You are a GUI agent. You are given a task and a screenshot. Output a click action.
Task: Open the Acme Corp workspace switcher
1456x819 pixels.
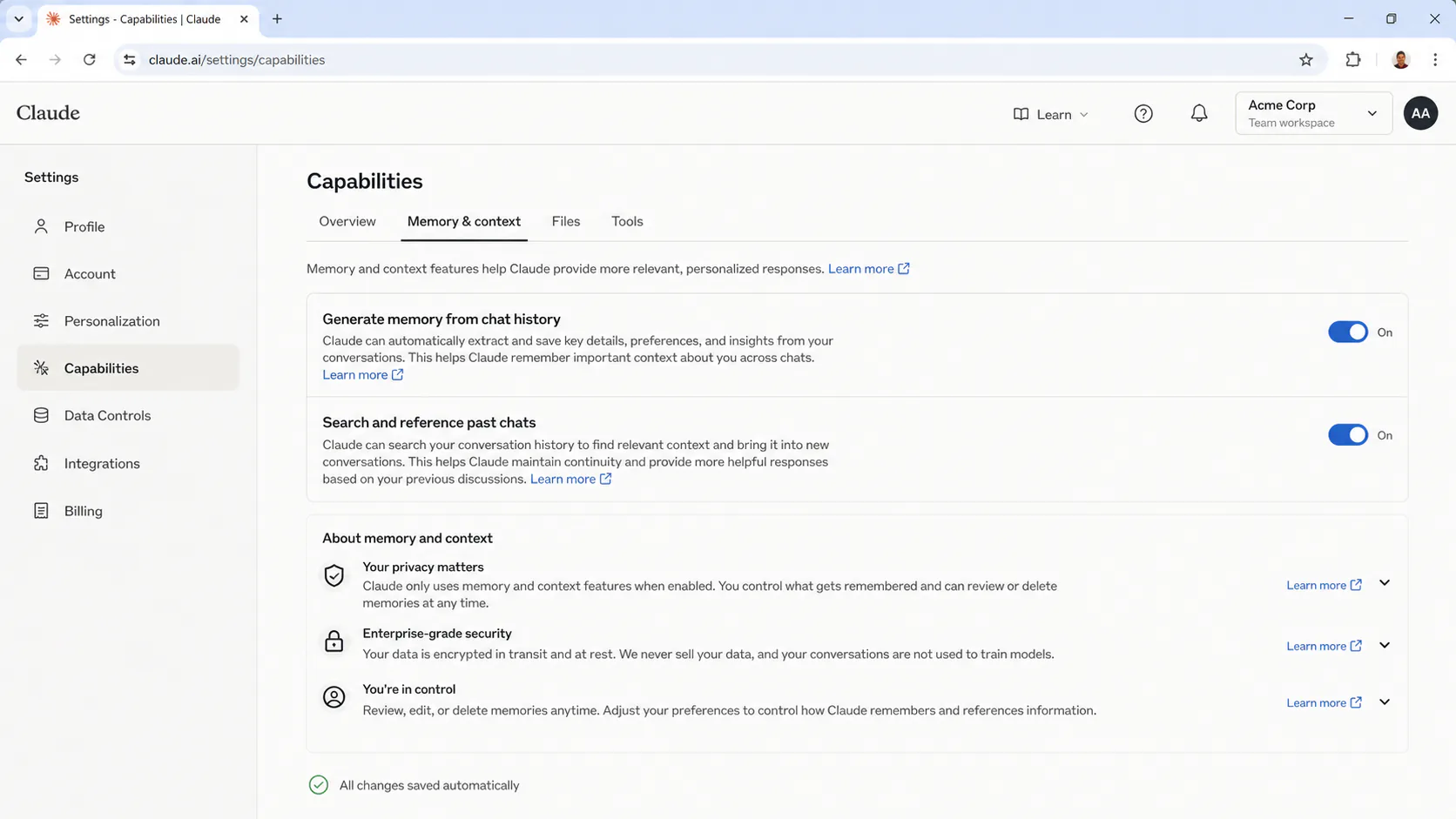[1313, 113]
